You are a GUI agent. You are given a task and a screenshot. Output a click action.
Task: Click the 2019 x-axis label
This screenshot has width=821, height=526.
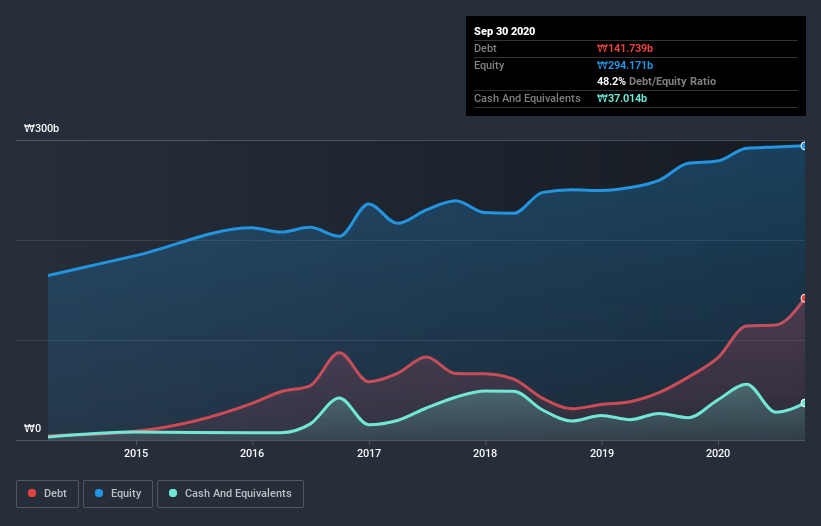602,453
